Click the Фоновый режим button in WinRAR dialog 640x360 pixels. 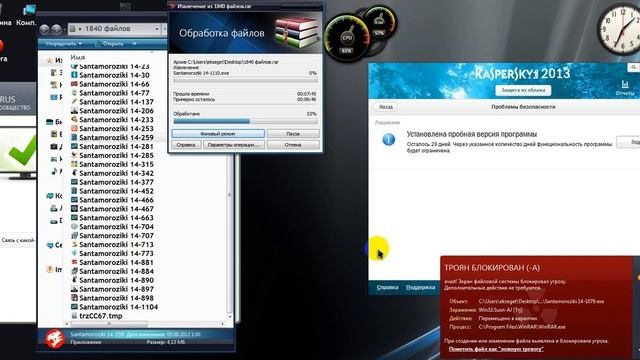(x=218, y=133)
